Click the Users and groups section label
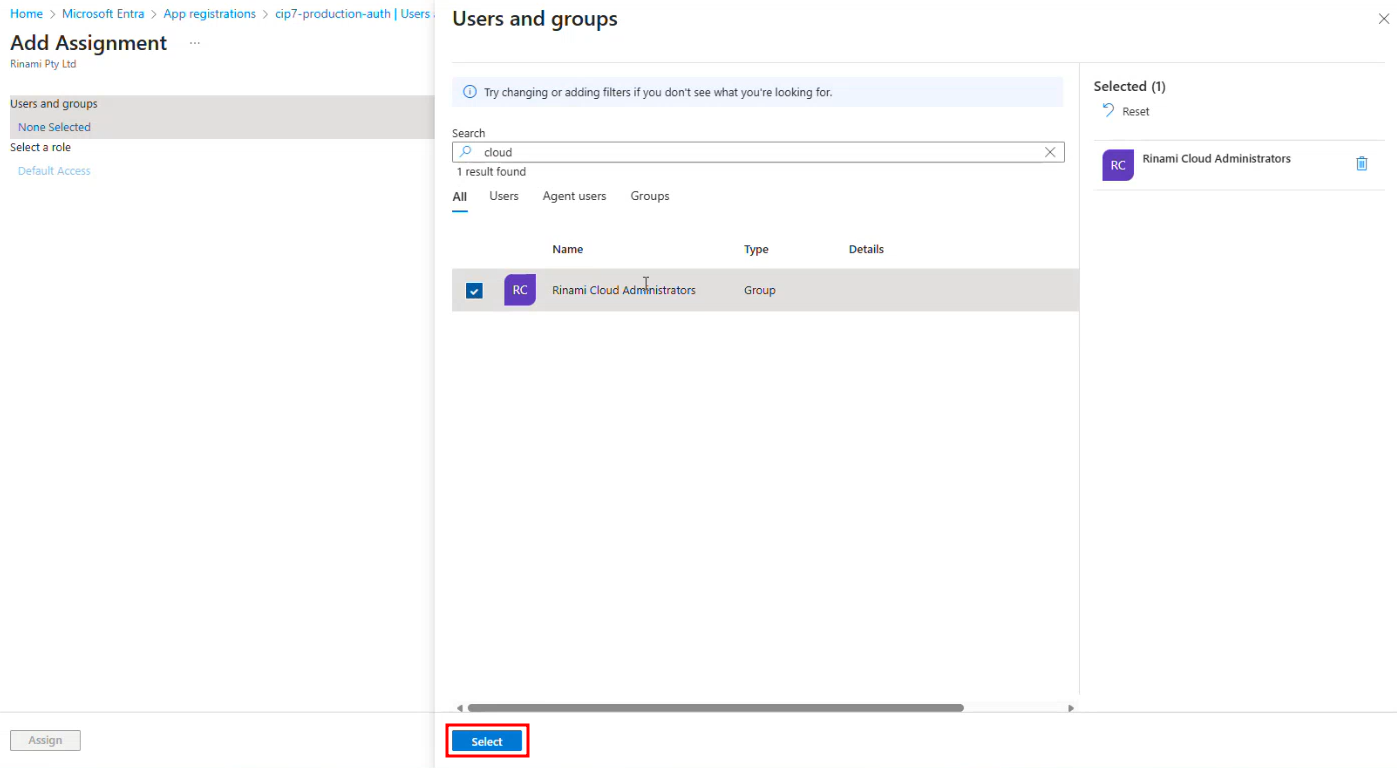The image size is (1397, 768). coord(54,104)
